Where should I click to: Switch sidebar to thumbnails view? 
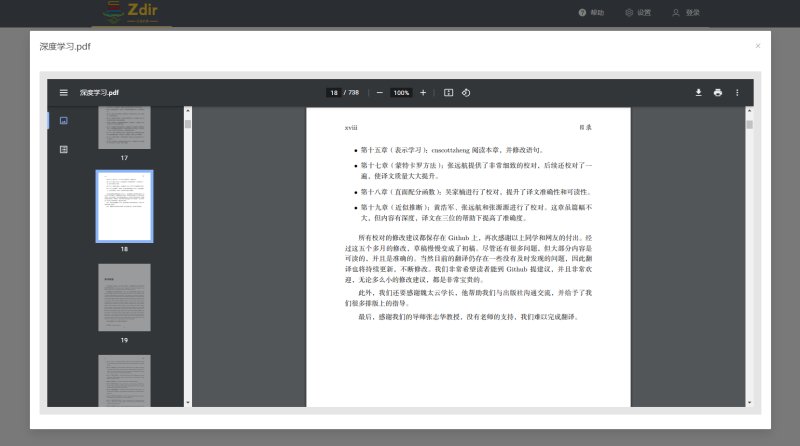point(64,120)
